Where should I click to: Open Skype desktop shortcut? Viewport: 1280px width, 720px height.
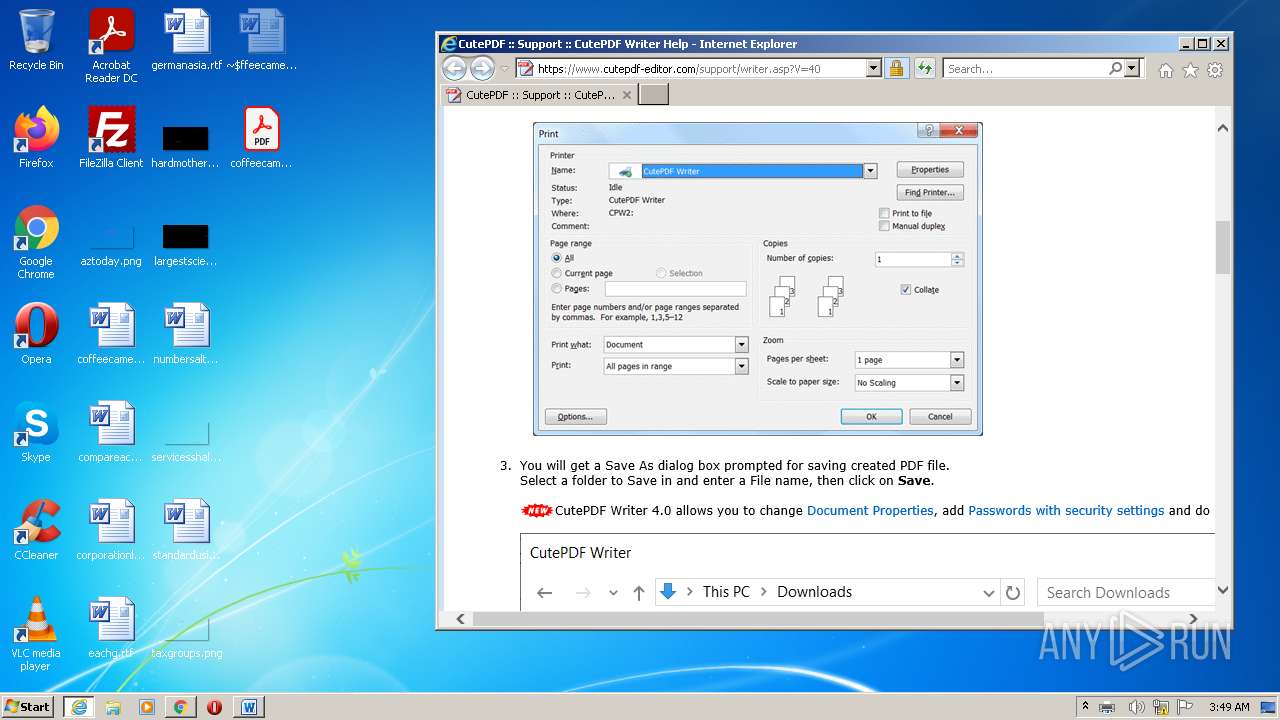[36, 432]
